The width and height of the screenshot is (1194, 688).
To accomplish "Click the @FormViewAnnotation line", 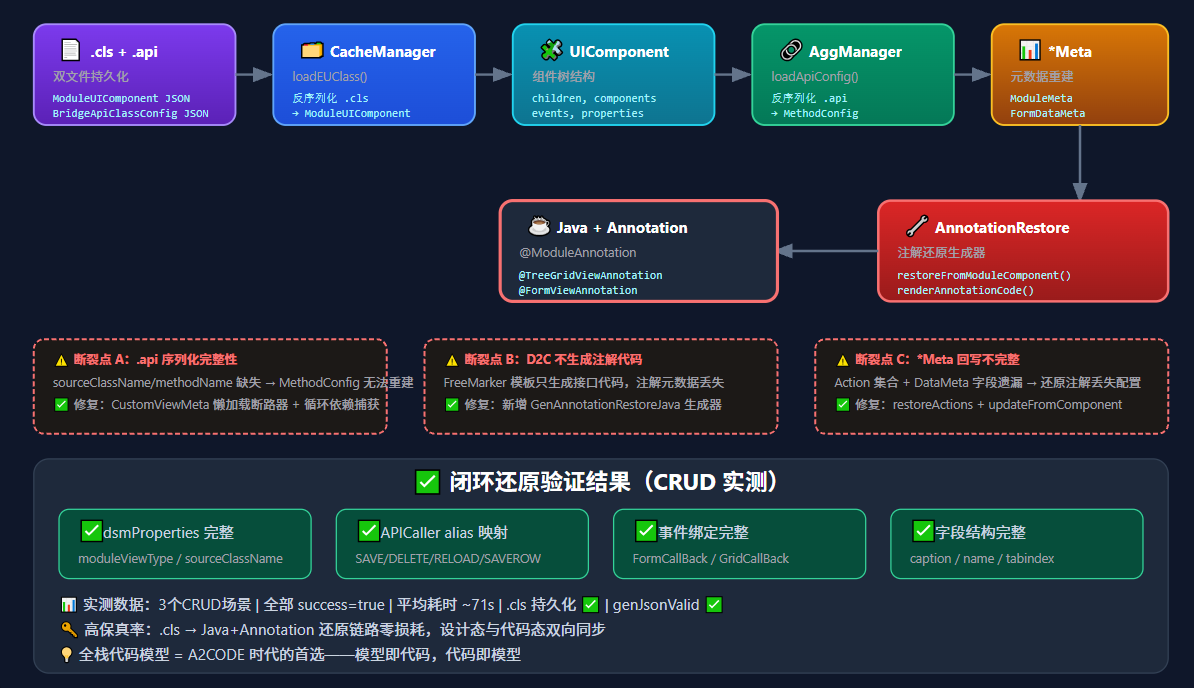I will 579,291.
